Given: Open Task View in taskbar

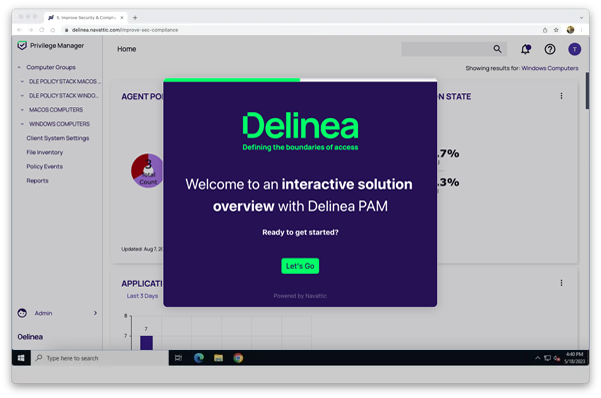Looking at the screenshot, I should coord(178,358).
